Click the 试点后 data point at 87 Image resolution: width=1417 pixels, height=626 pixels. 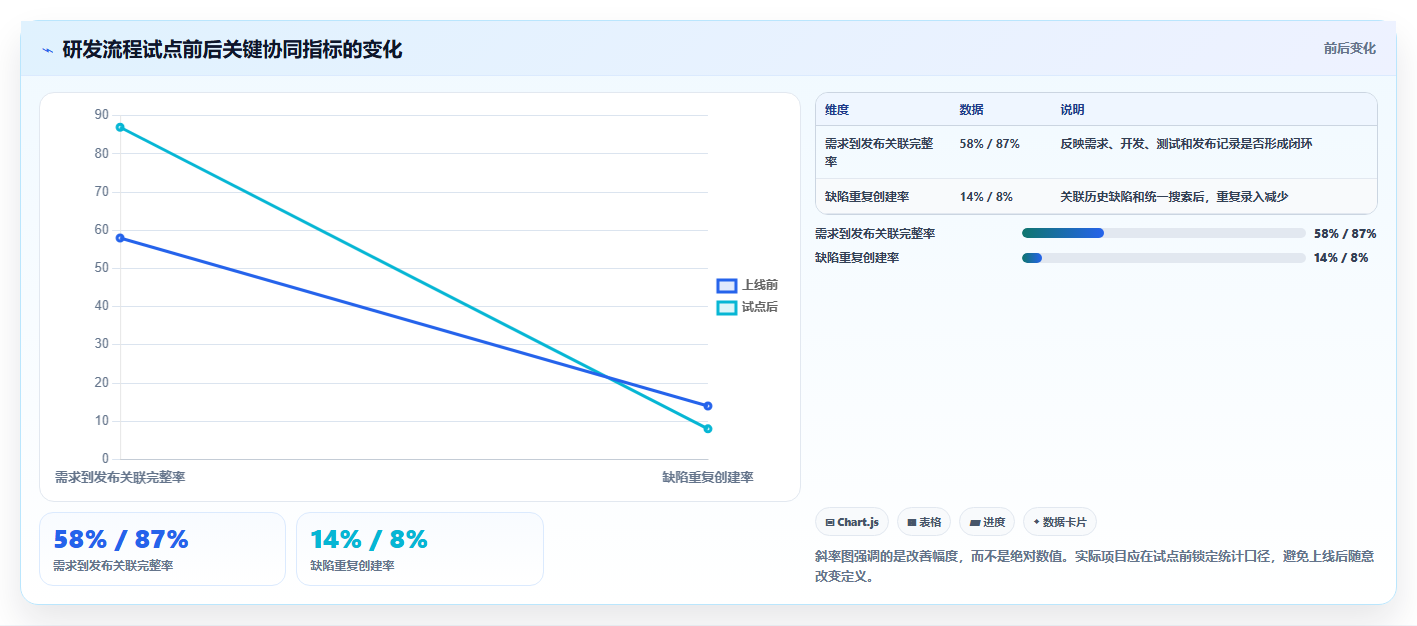pyautogui.click(x=120, y=127)
